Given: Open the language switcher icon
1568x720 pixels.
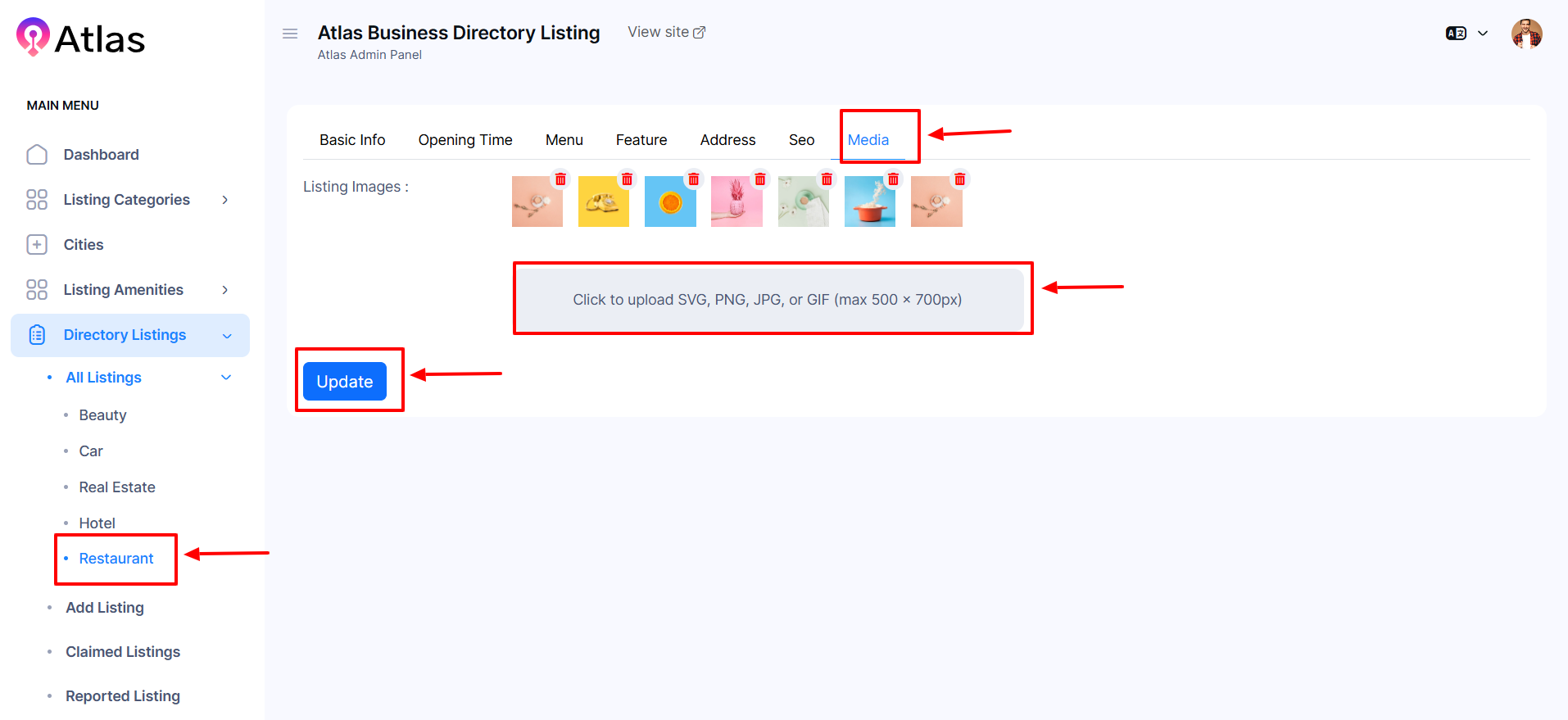Looking at the screenshot, I should (x=1456, y=34).
